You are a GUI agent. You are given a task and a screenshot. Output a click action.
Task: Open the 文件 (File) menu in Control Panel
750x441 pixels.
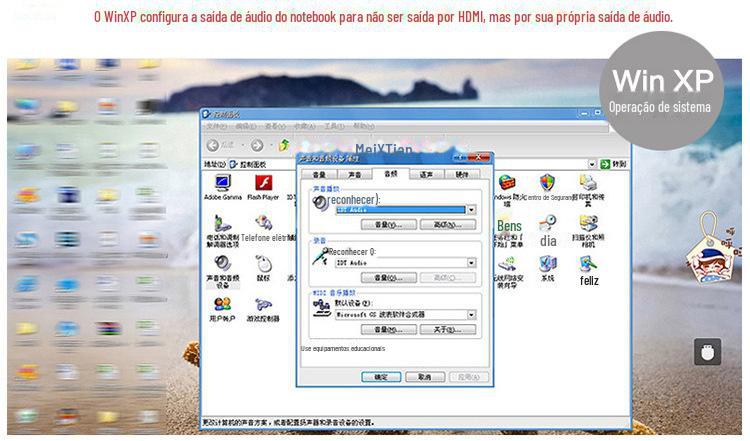[216, 126]
